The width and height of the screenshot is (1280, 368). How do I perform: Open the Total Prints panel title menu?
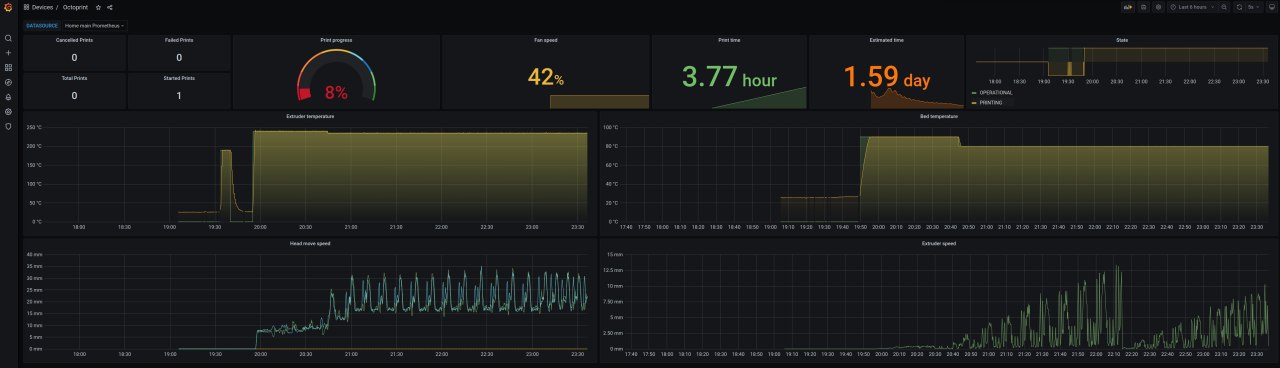tap(74, 77)
